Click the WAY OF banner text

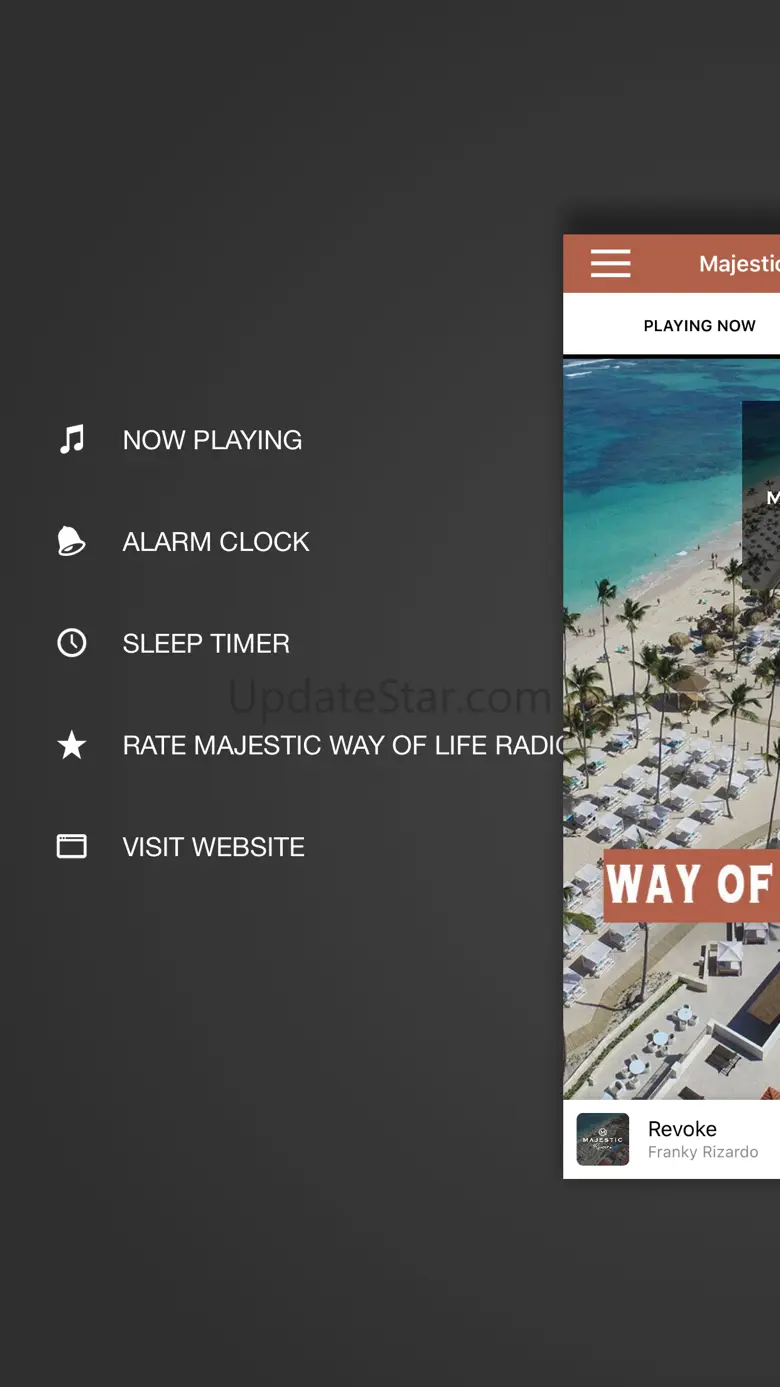click(691, 884)
